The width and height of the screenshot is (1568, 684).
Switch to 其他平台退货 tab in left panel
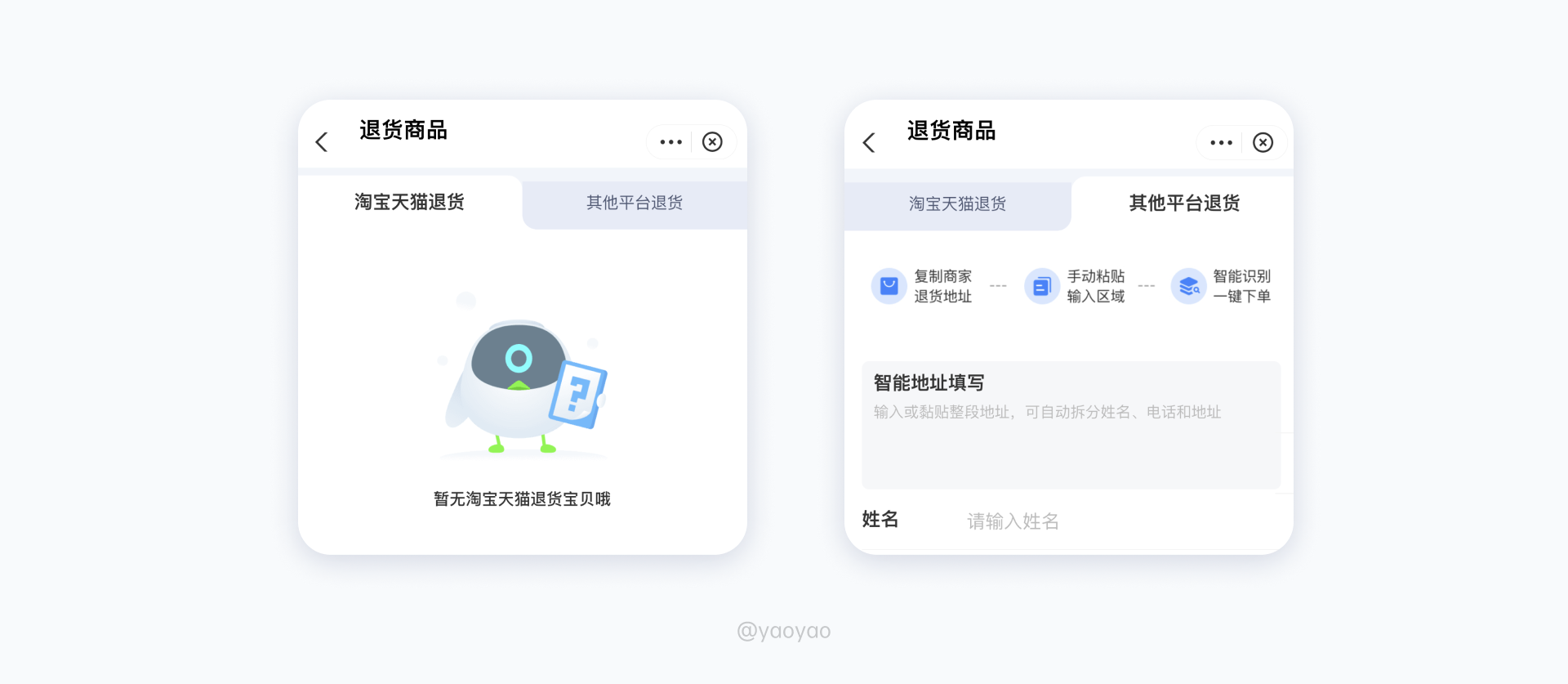tap(635, 203)
